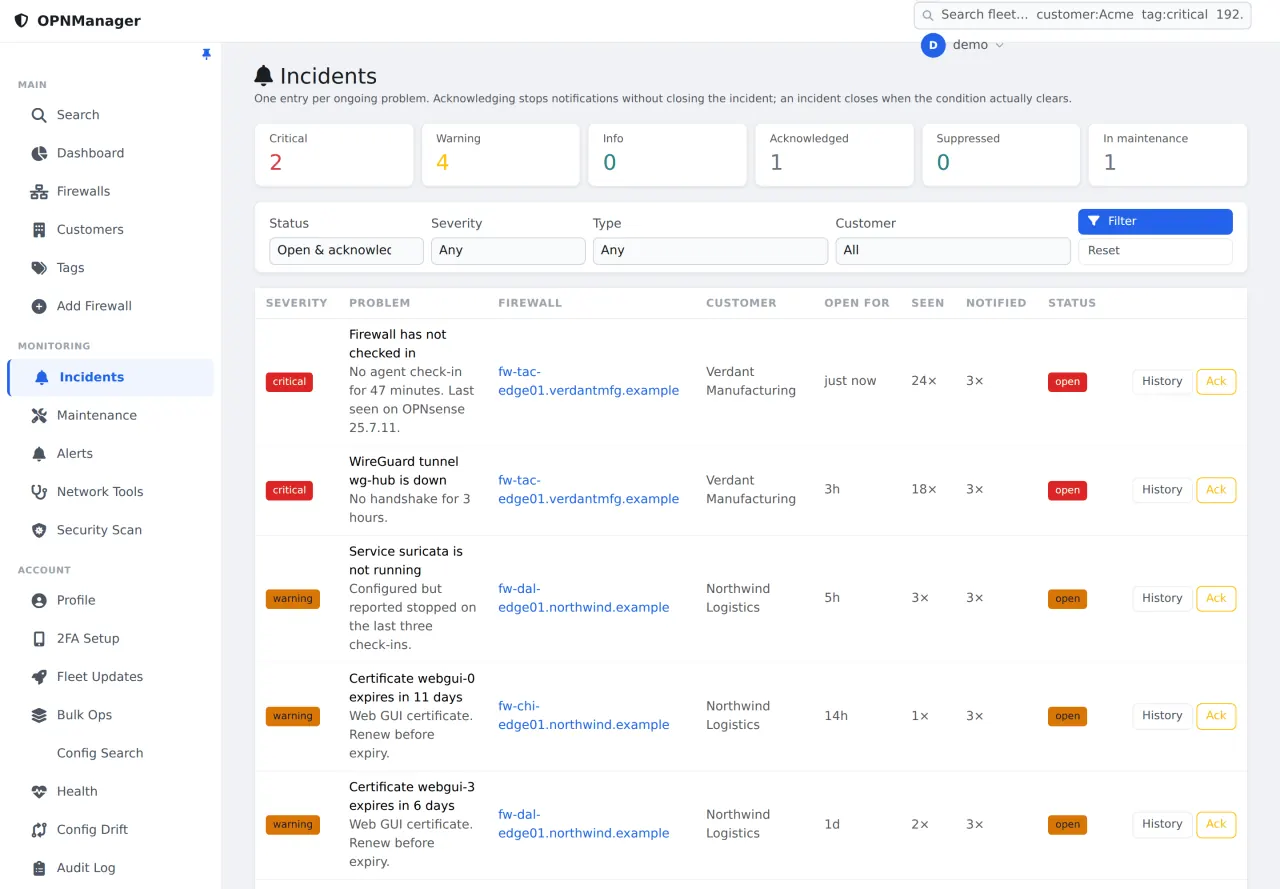The width and height of the screenshot is (1280, 889).
Task: Click the pin sidebar icon
Action: click(206, 54)
